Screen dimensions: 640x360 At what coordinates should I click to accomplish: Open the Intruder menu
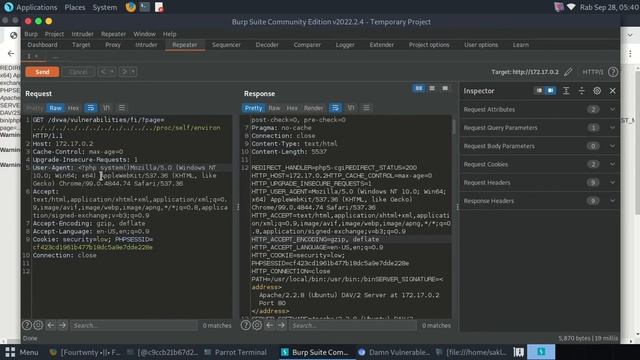coord(82,34)
